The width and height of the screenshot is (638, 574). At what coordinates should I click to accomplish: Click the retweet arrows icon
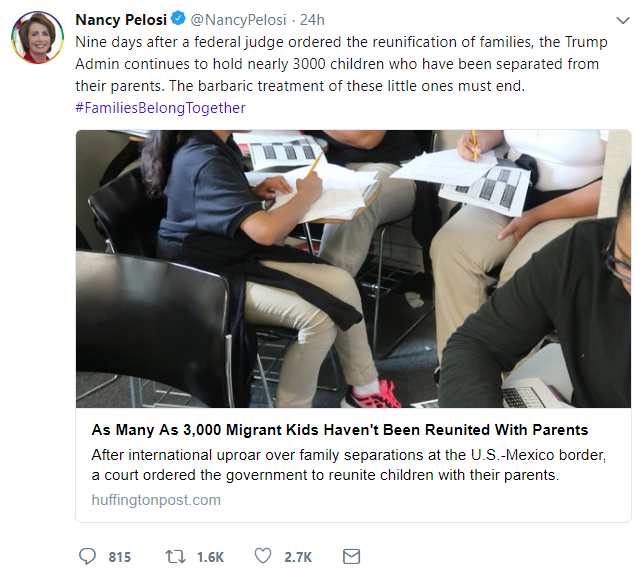(x=177, y=556)
